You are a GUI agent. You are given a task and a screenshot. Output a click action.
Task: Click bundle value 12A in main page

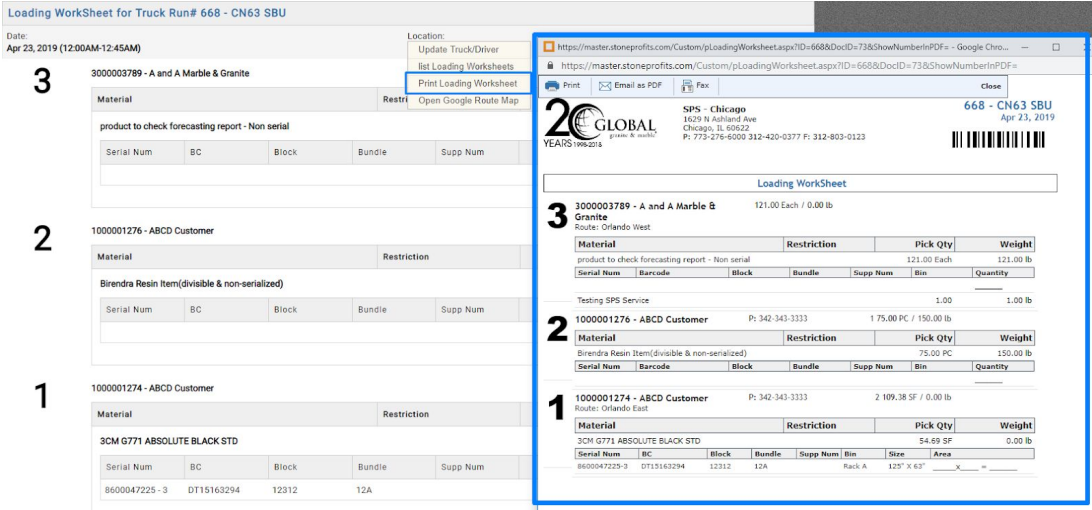[364, 490]
